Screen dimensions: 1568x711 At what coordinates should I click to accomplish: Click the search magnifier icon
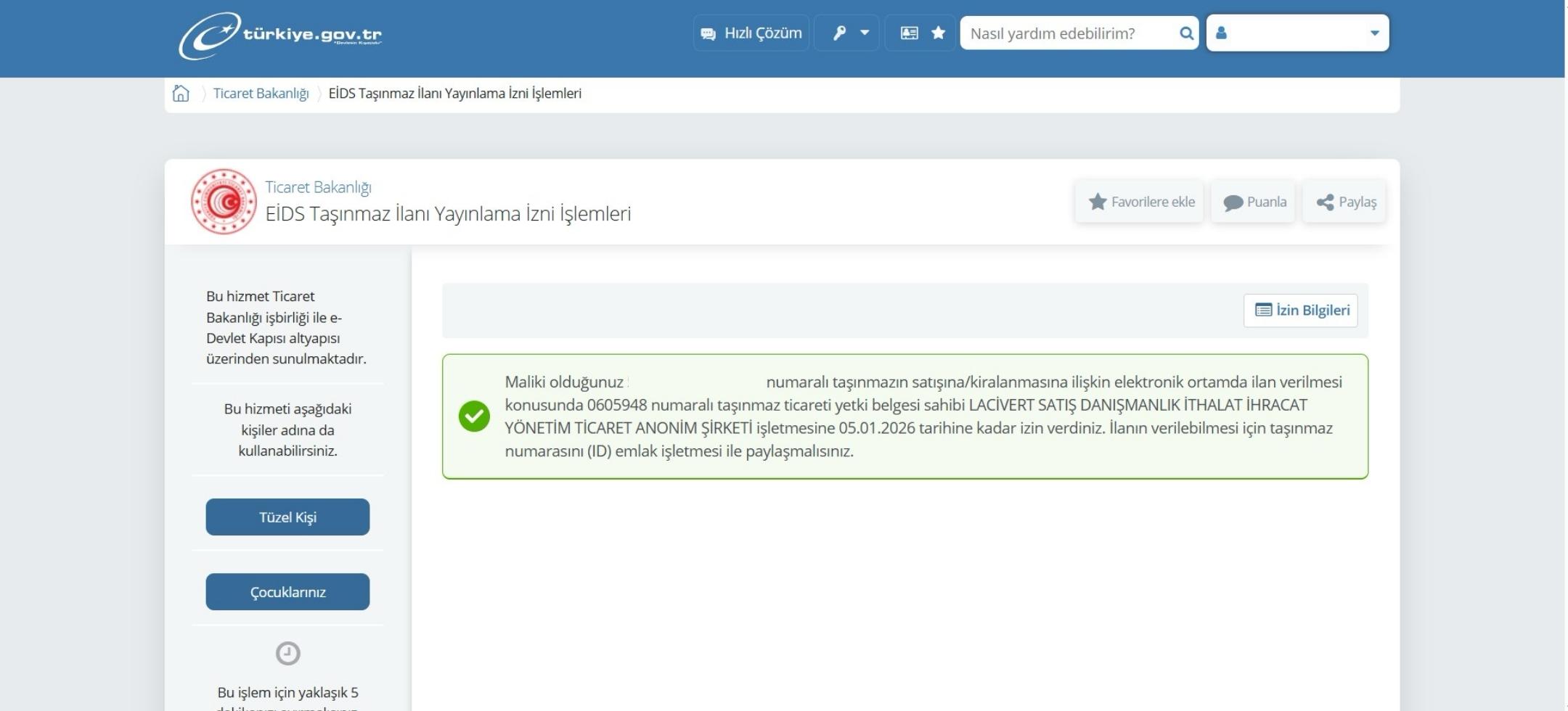1186,33
